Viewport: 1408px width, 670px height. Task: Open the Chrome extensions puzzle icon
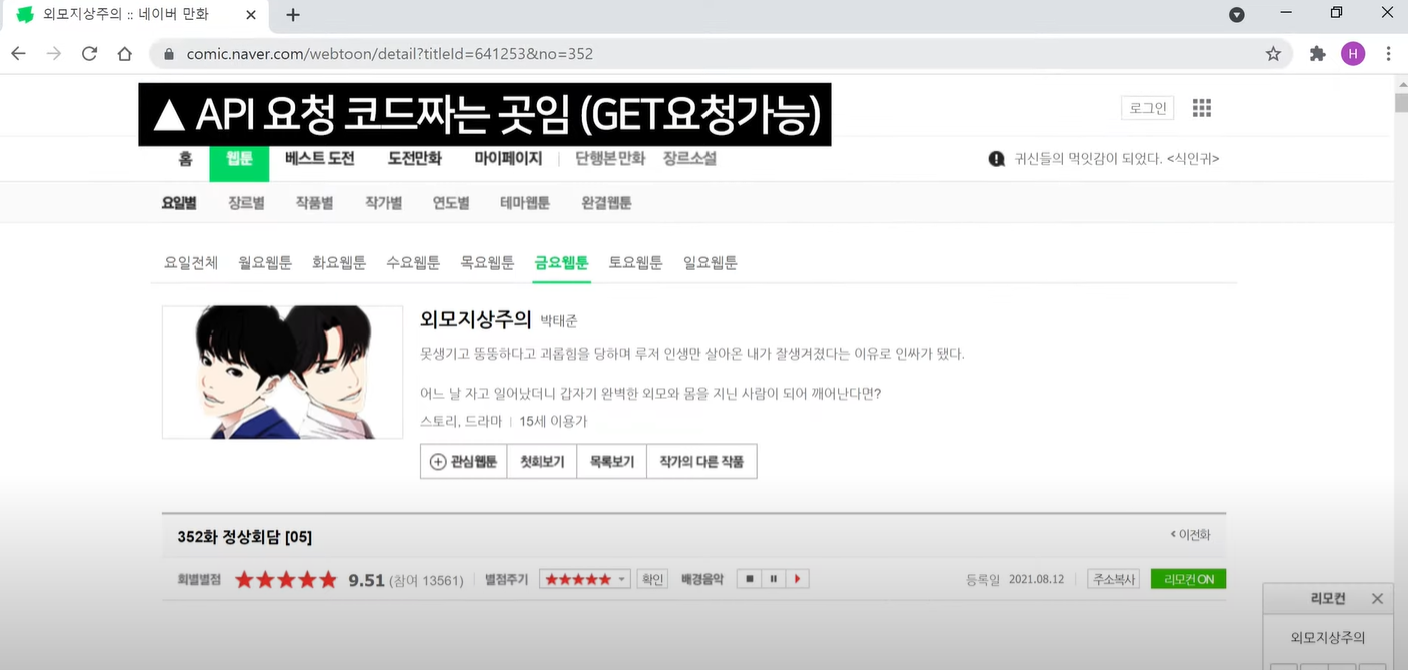pos(1318,54)
